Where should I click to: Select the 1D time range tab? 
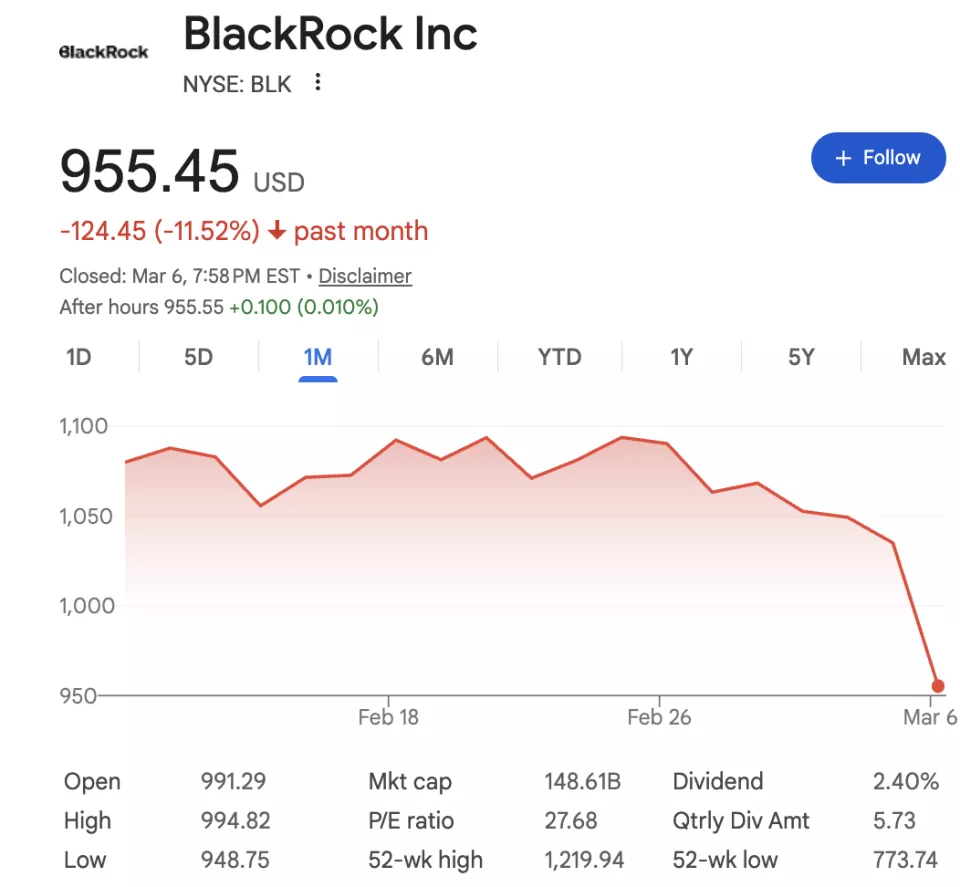coord(79,357)
